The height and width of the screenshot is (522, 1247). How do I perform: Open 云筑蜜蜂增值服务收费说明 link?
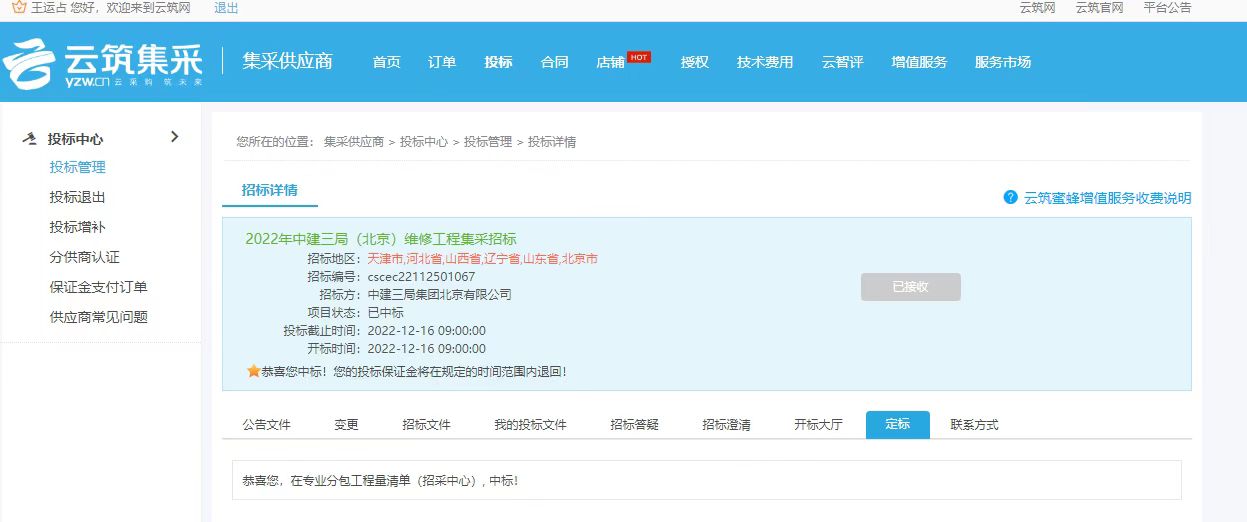coord(1107,198)
